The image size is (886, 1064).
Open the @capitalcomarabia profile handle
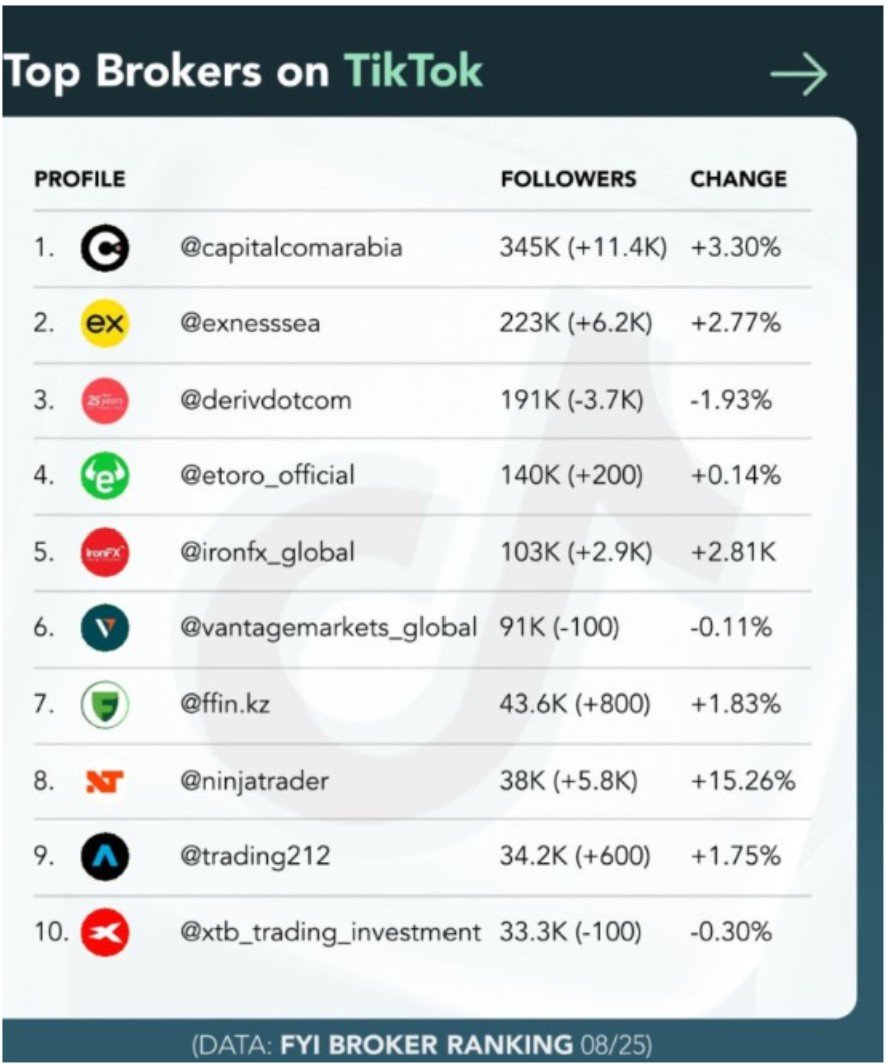tap(291, 248)
